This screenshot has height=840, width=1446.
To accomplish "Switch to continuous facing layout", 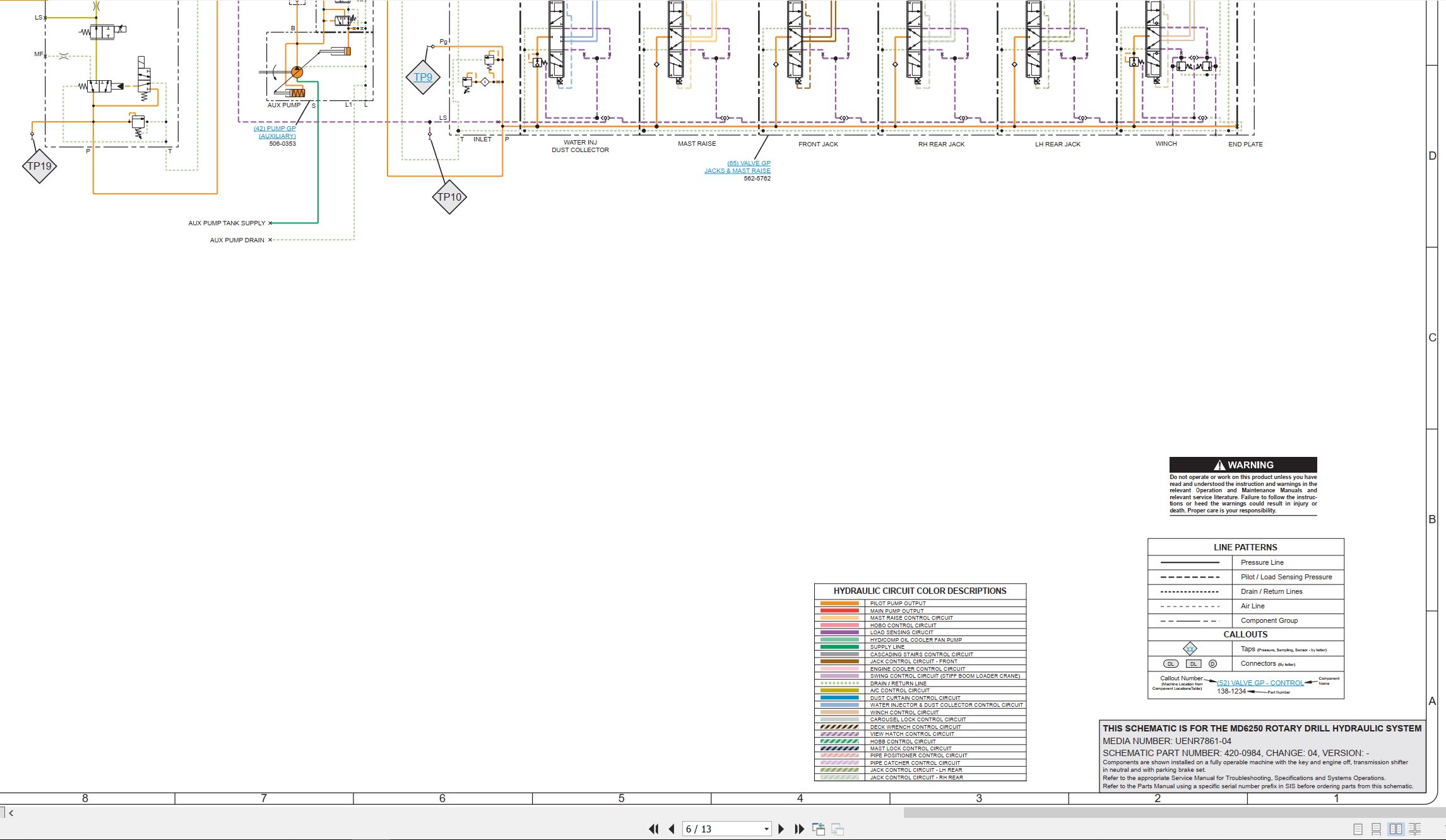I will coord(1415,829).
